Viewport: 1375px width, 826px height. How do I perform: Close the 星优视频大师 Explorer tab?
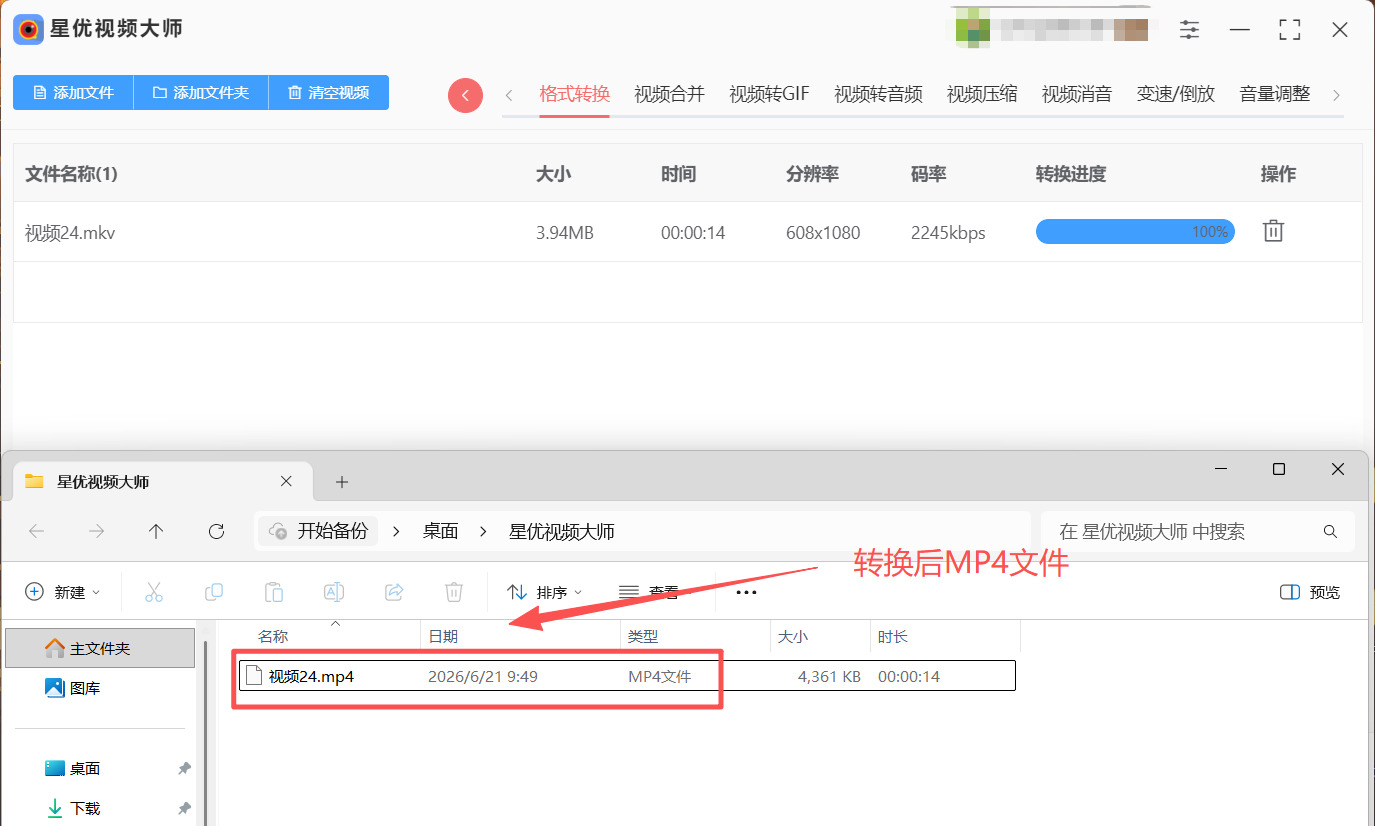286,481
